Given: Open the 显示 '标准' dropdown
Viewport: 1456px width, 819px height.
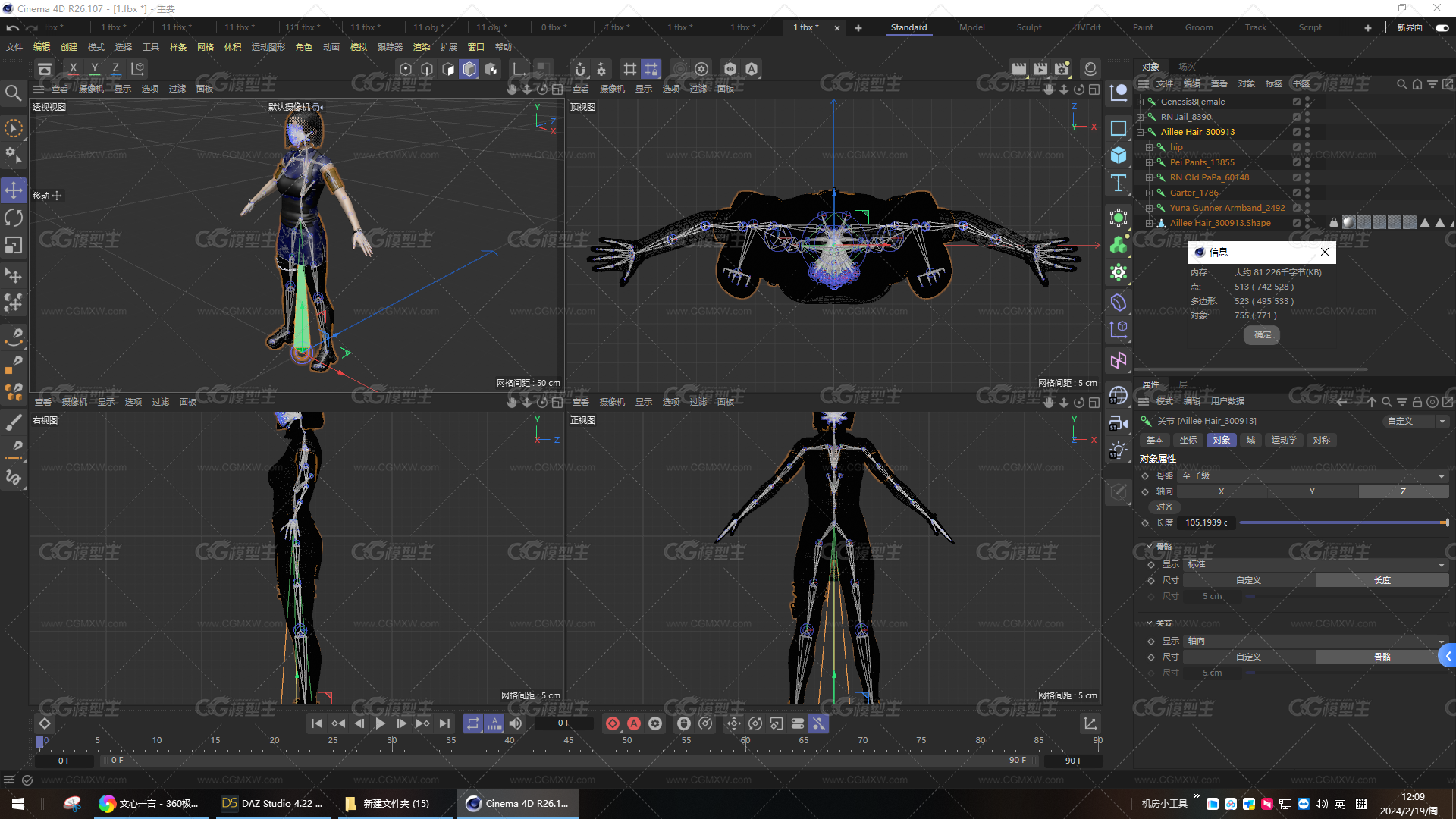Looking at the screenshot, I should pos(1316,564).
